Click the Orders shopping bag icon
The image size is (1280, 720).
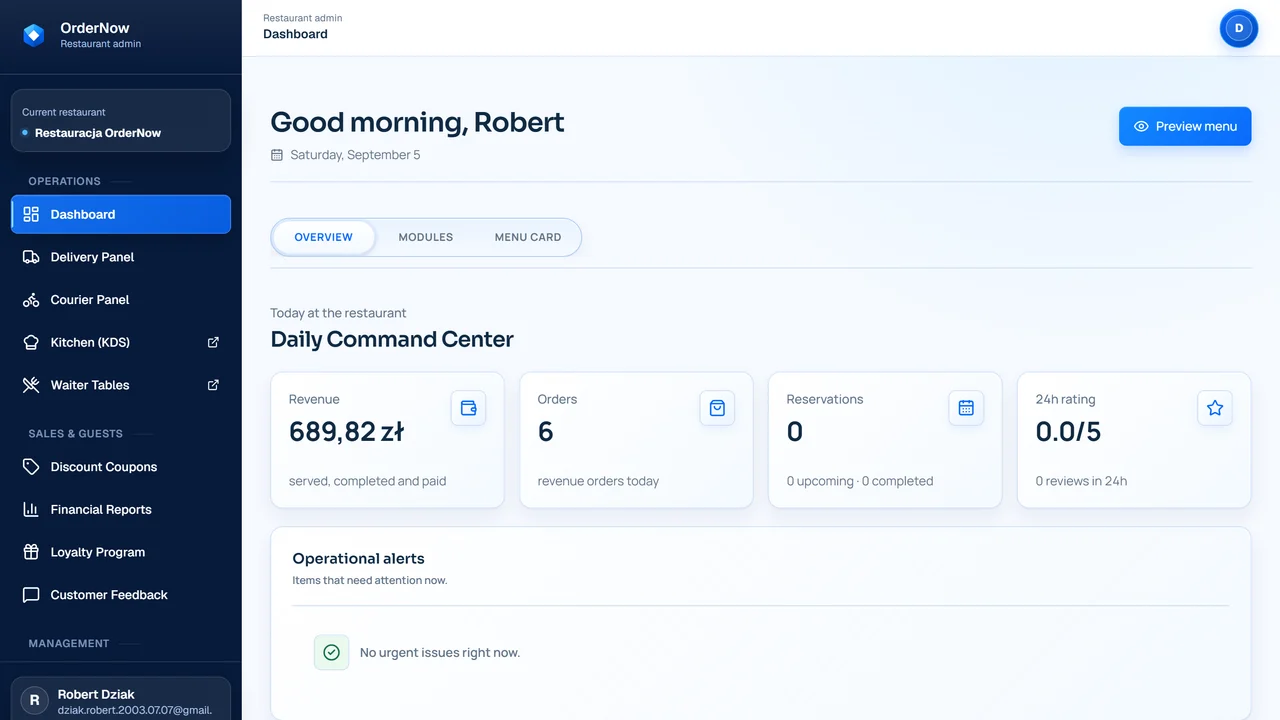tap(717, 408)
